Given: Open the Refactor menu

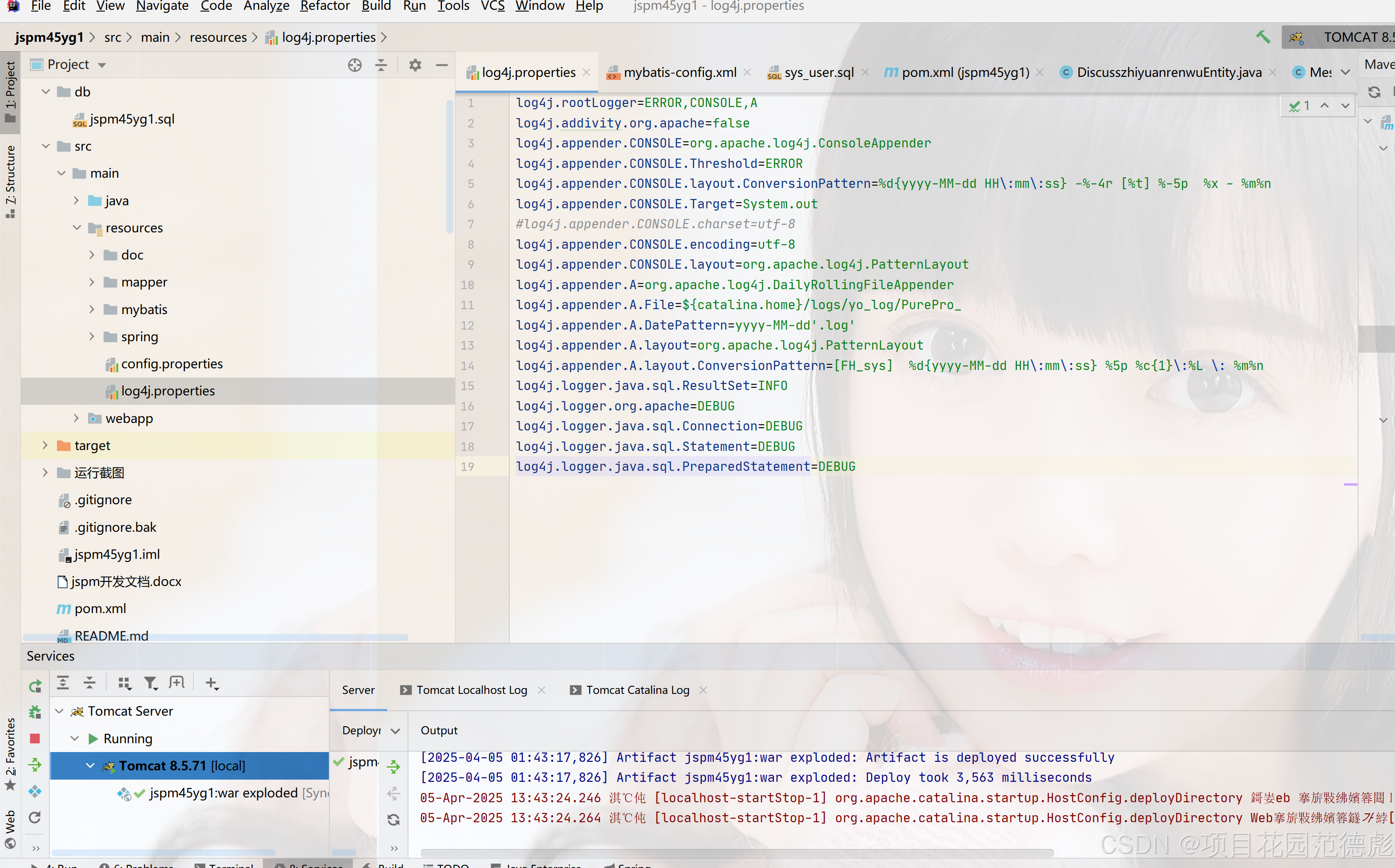Looking at the screenshot, I should point(324,6).
